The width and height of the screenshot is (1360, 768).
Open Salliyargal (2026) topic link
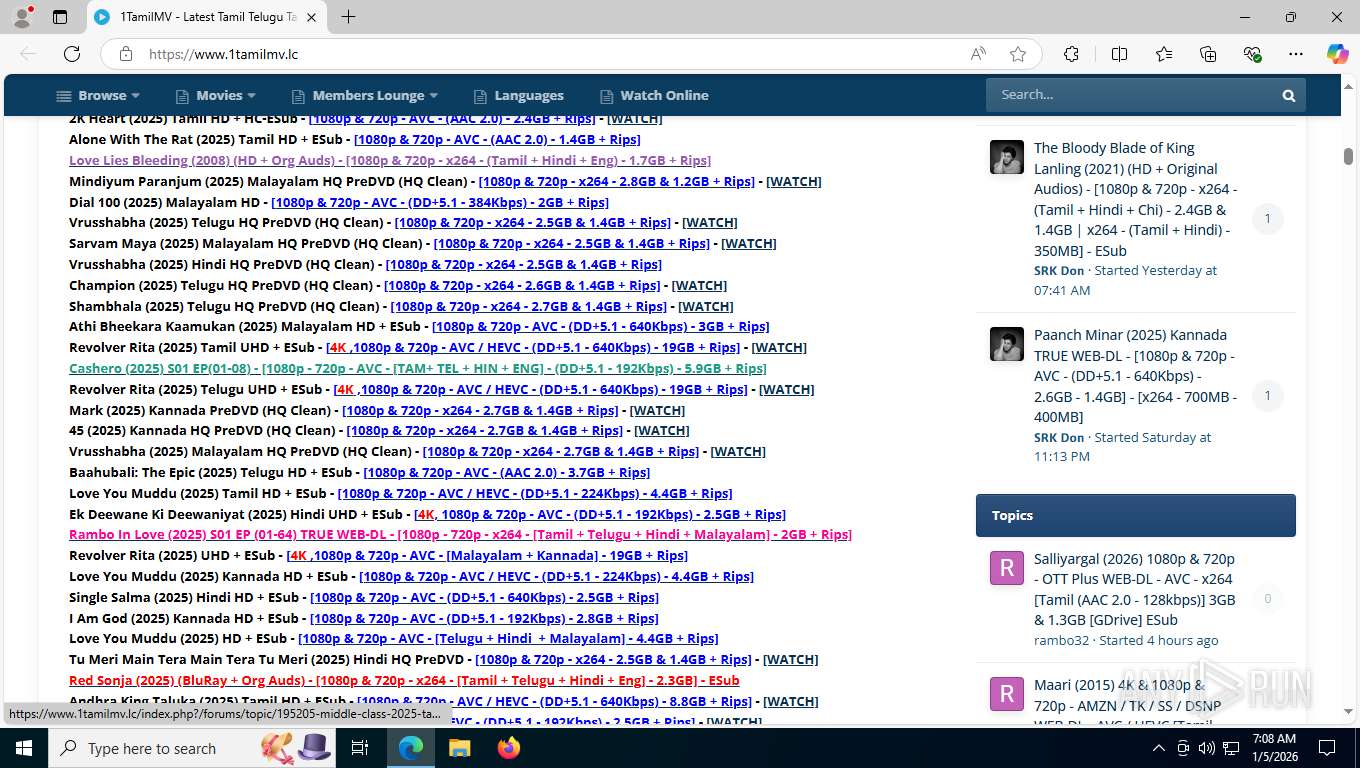pos(1136,589)
